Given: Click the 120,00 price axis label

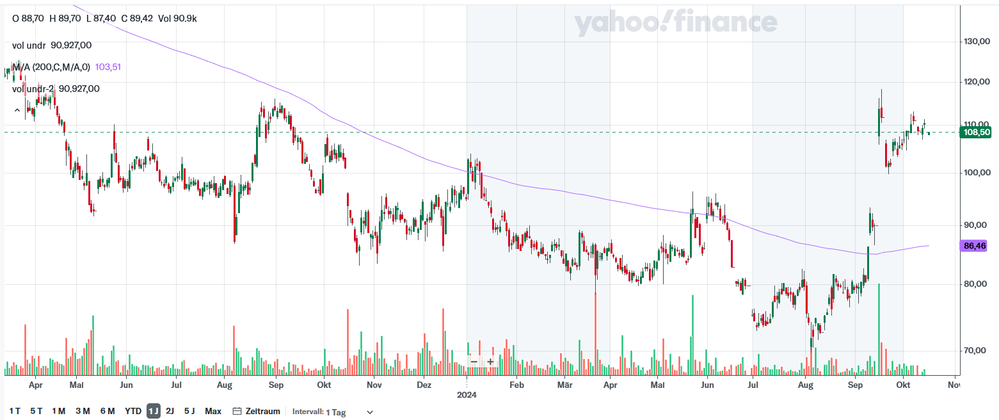Looking at the screenshot, I should pos(977,82).
